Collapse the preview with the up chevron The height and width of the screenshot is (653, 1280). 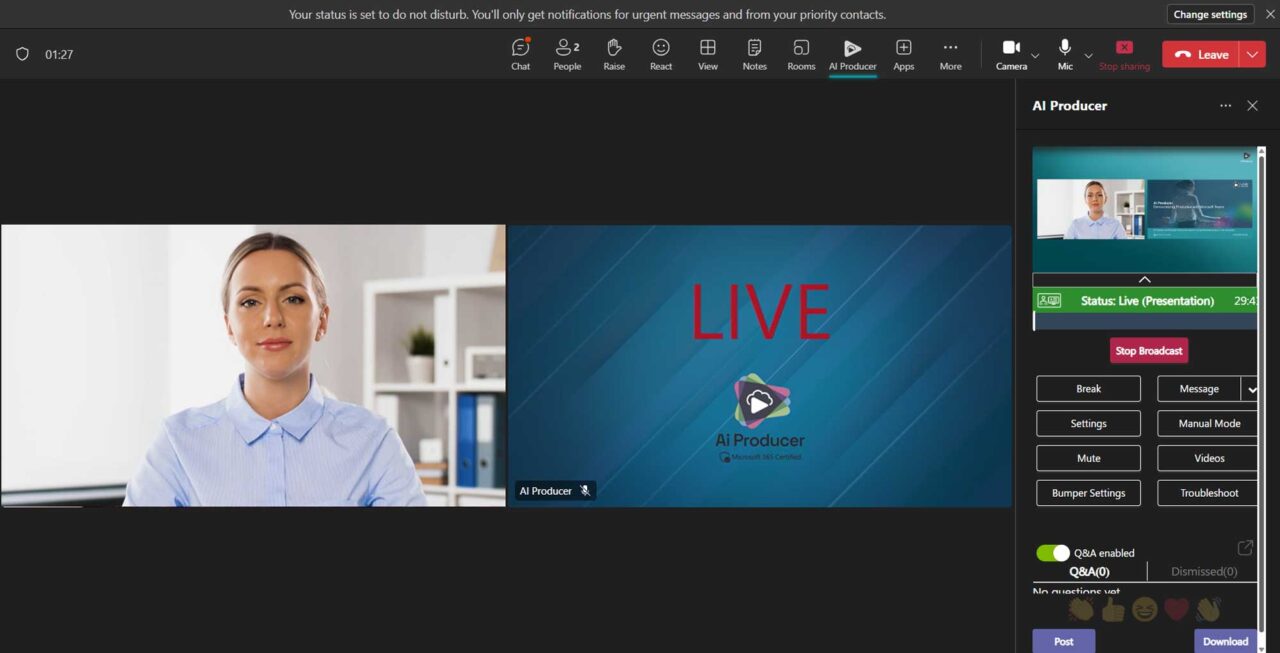point(1145,280)
